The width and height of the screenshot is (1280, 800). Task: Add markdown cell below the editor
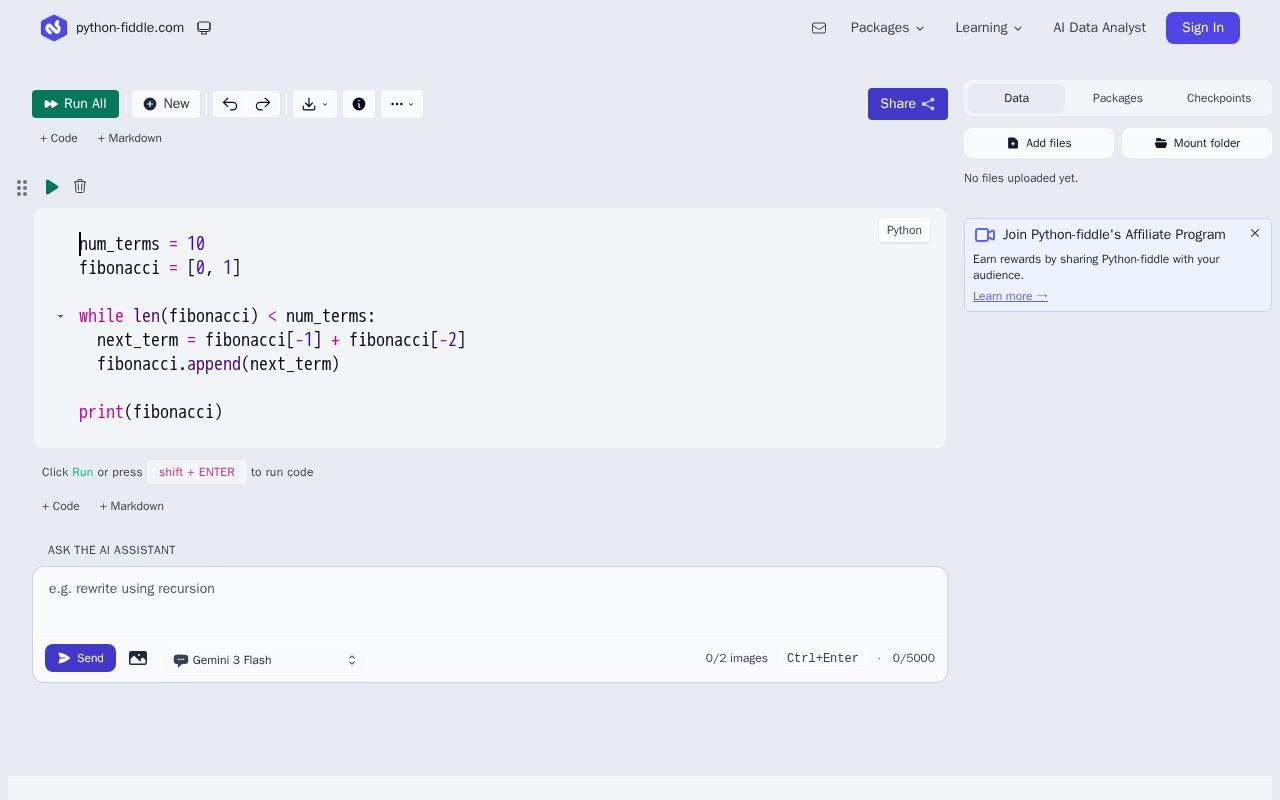[132, 506]
